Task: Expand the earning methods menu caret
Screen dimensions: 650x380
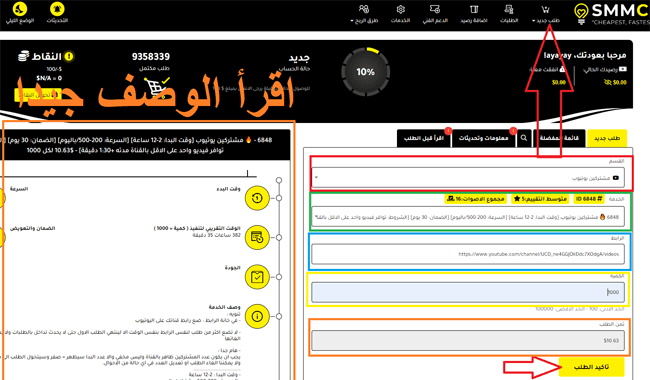Action: coord(352,21)
